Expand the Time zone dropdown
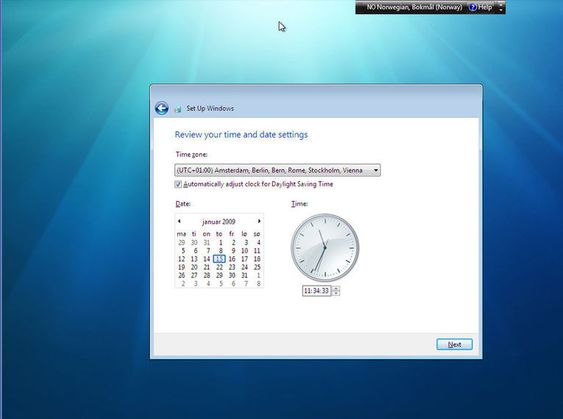This screenshot has width=563, height=419. point(278,170)
